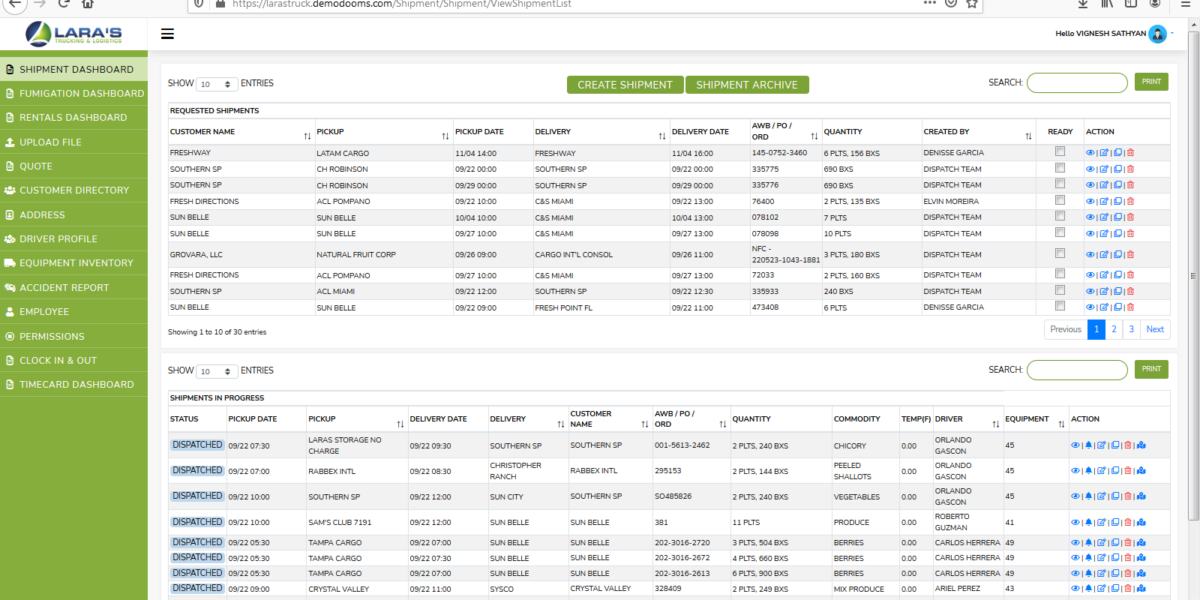Open the Show entries dropdown for shipments in progress
1200x600 pixels.
(x=217, y=370)
